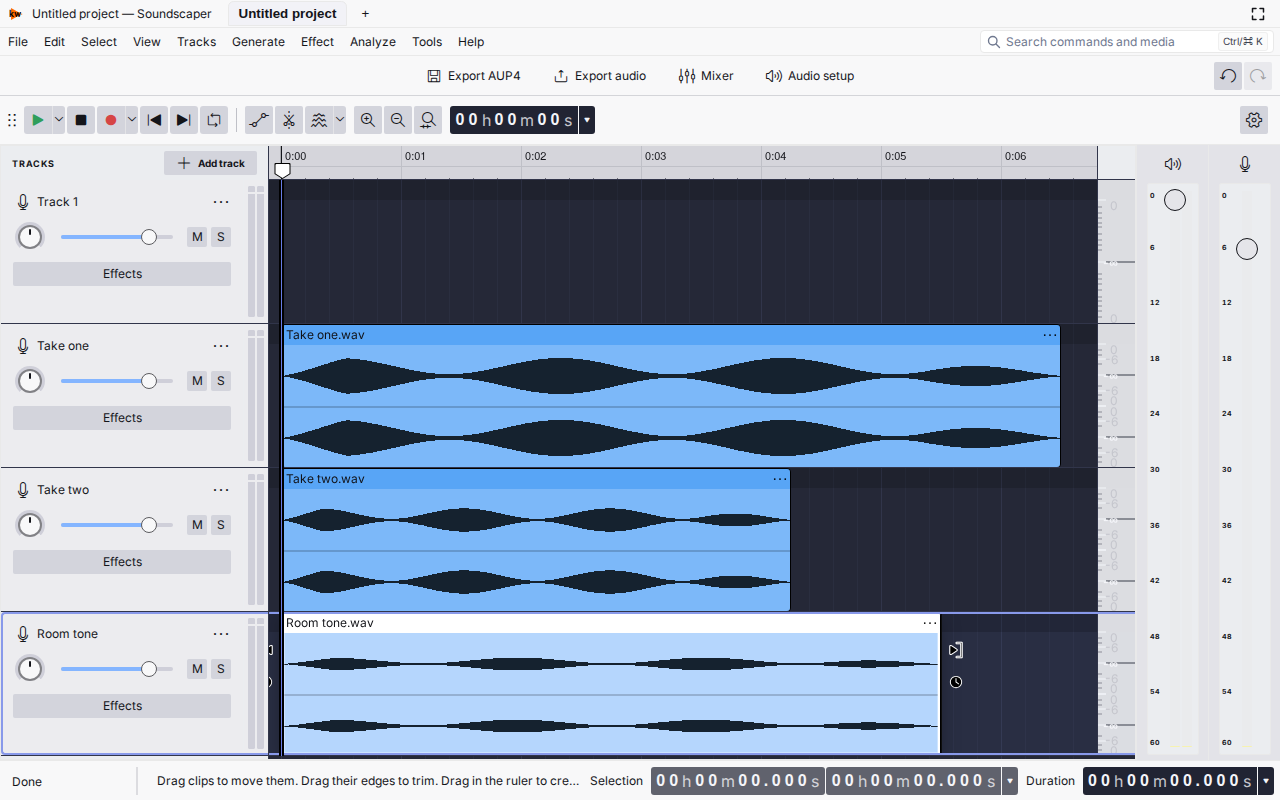Open Effects for the Take two track
This screenshot has width=1280, height=800.
[x=122, y=562]
